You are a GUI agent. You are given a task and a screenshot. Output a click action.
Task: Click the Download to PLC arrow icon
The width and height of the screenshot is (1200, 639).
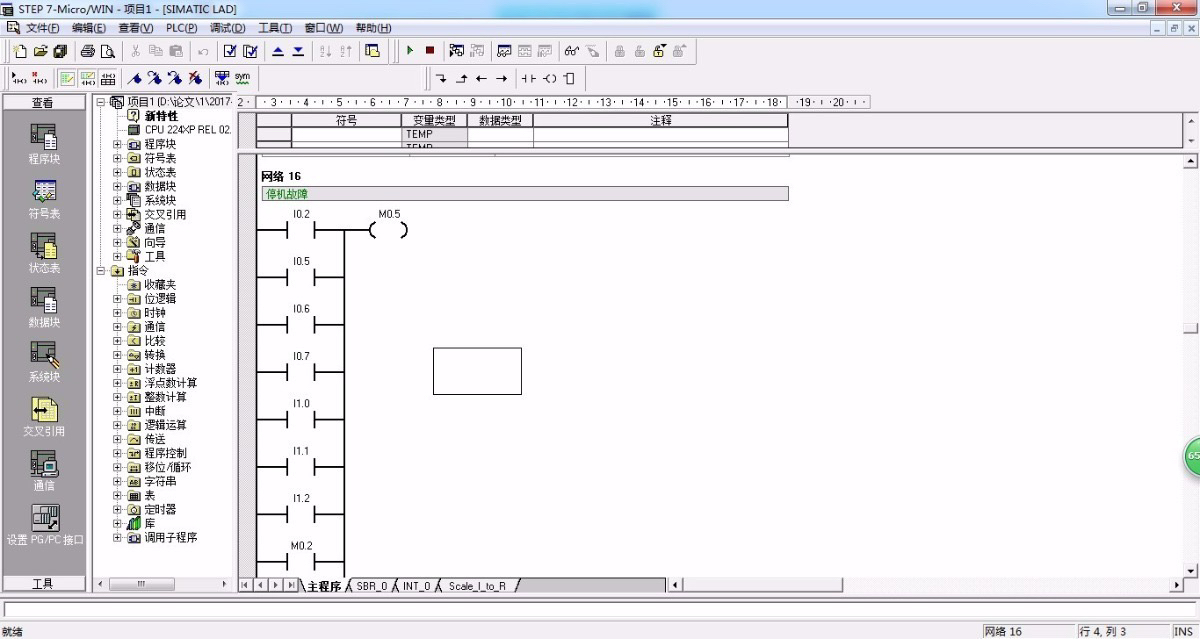(x=298, y=51)
